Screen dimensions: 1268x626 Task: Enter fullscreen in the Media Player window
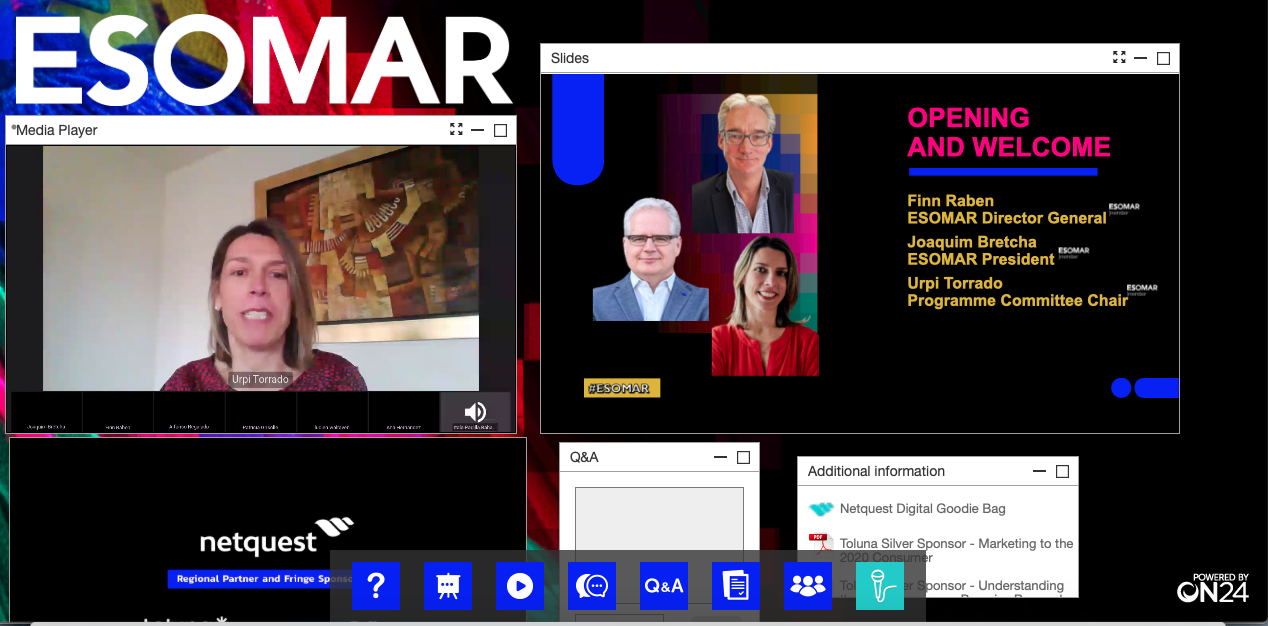click(456, 130)
